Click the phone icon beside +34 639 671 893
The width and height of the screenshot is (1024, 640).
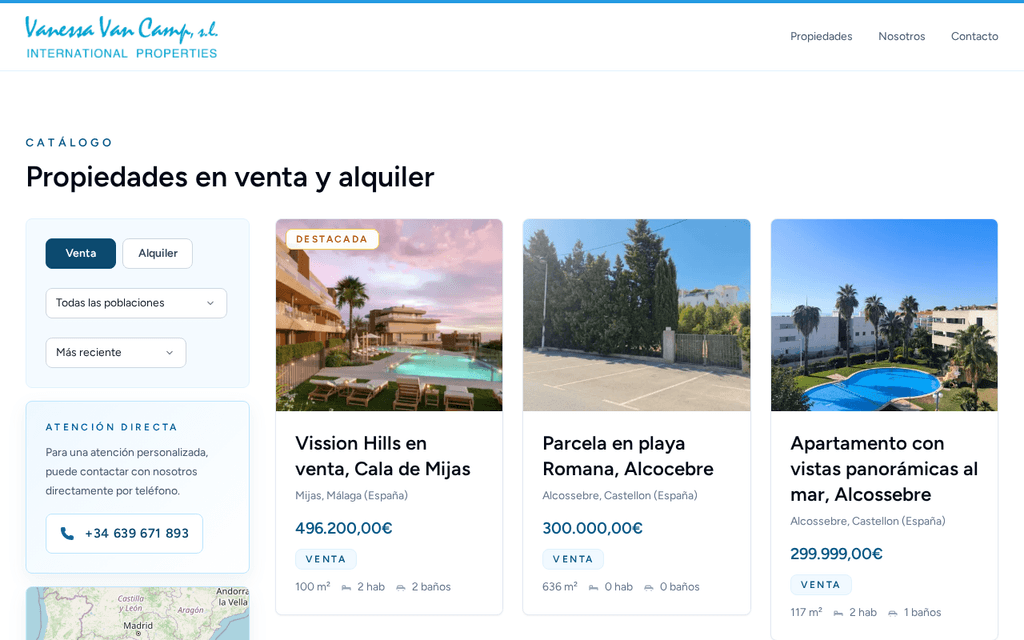(x=67, y=534)
